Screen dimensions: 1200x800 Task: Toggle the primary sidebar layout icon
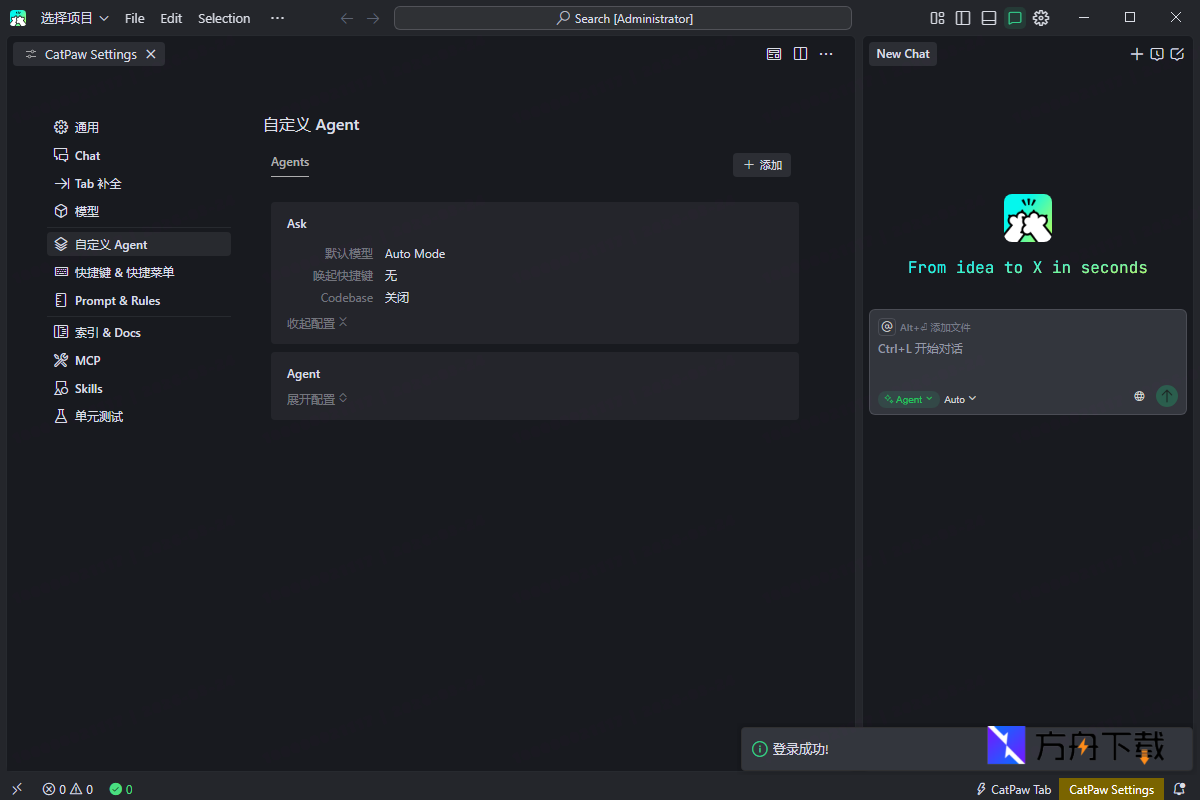963,18
